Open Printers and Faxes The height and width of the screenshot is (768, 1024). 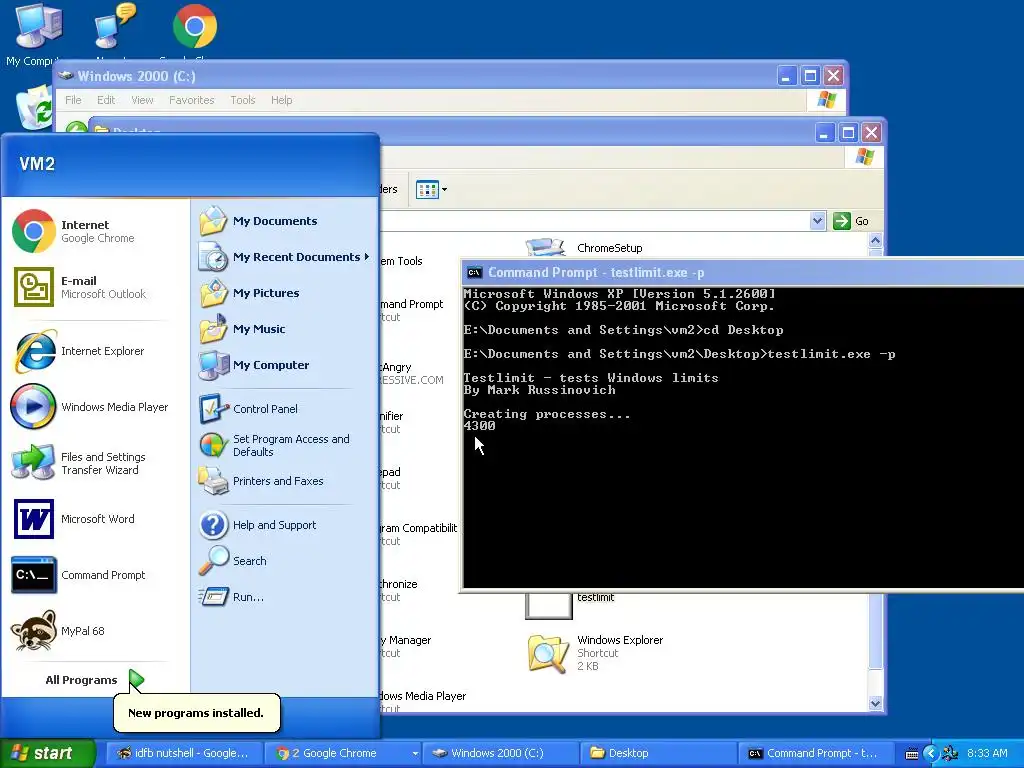[284, 481]
